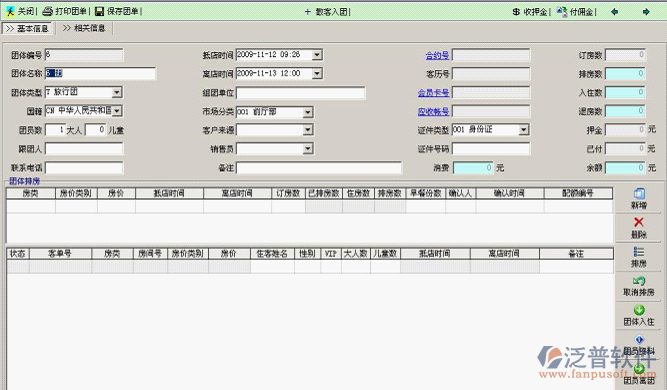
Task: Click the 房间号 column header
Action: click(150, 253)
